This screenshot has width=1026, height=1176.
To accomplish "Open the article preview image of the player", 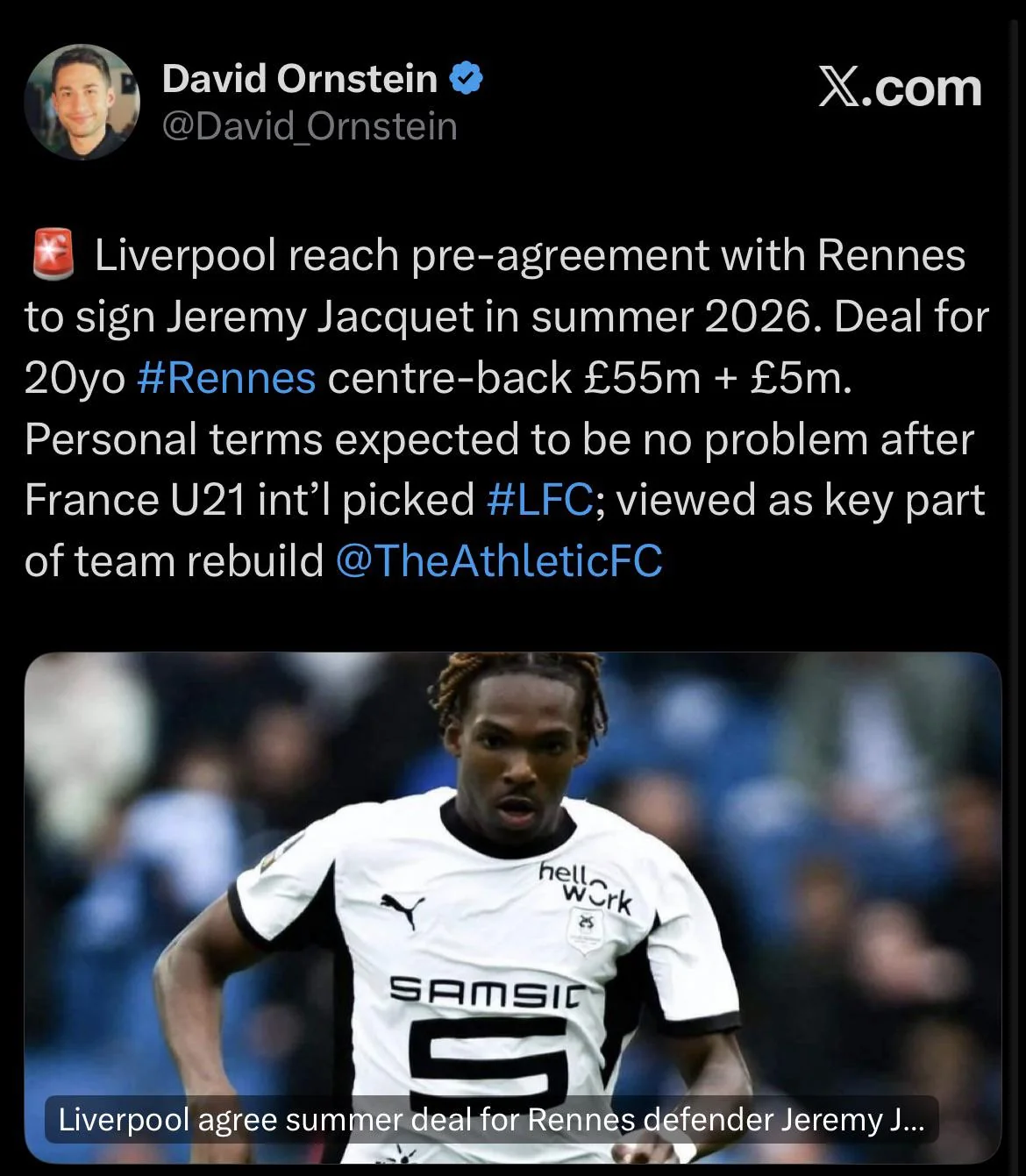I will (x=513, y=908).
